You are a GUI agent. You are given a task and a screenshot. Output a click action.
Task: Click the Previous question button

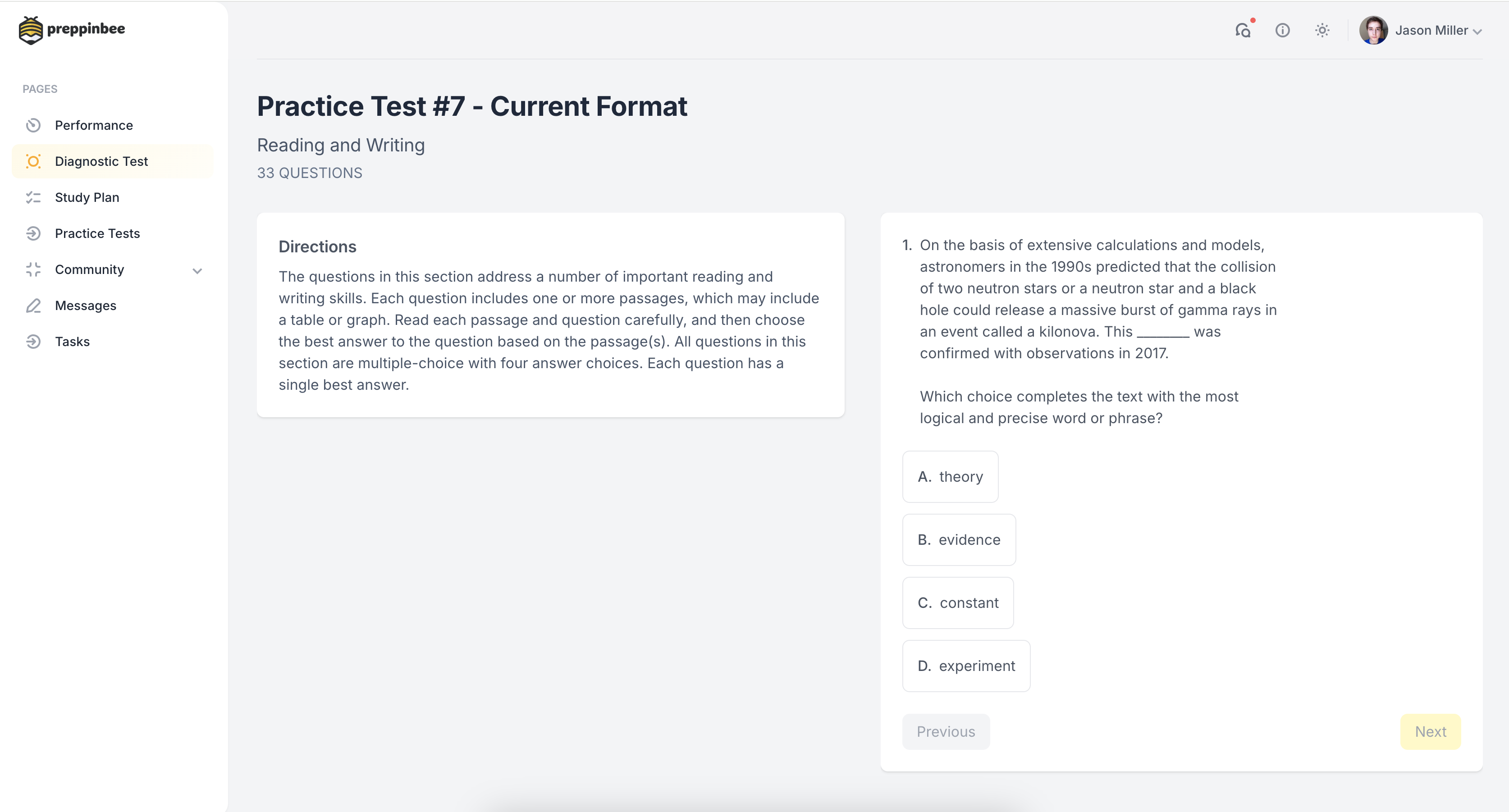[946, 732]
